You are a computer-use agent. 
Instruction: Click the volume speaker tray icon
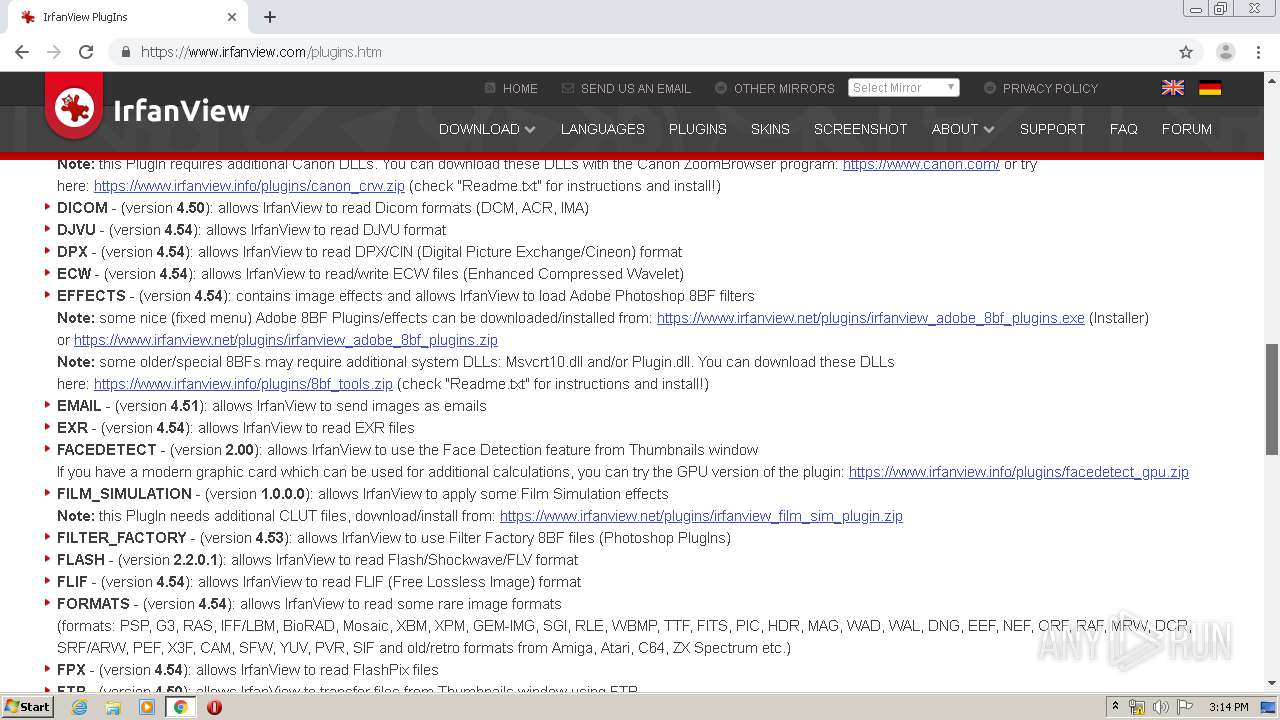(x=1161, y=707)
